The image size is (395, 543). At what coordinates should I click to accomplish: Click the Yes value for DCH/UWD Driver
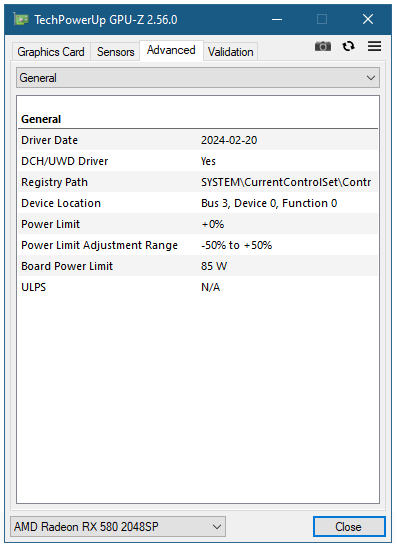tap(208, 161)
